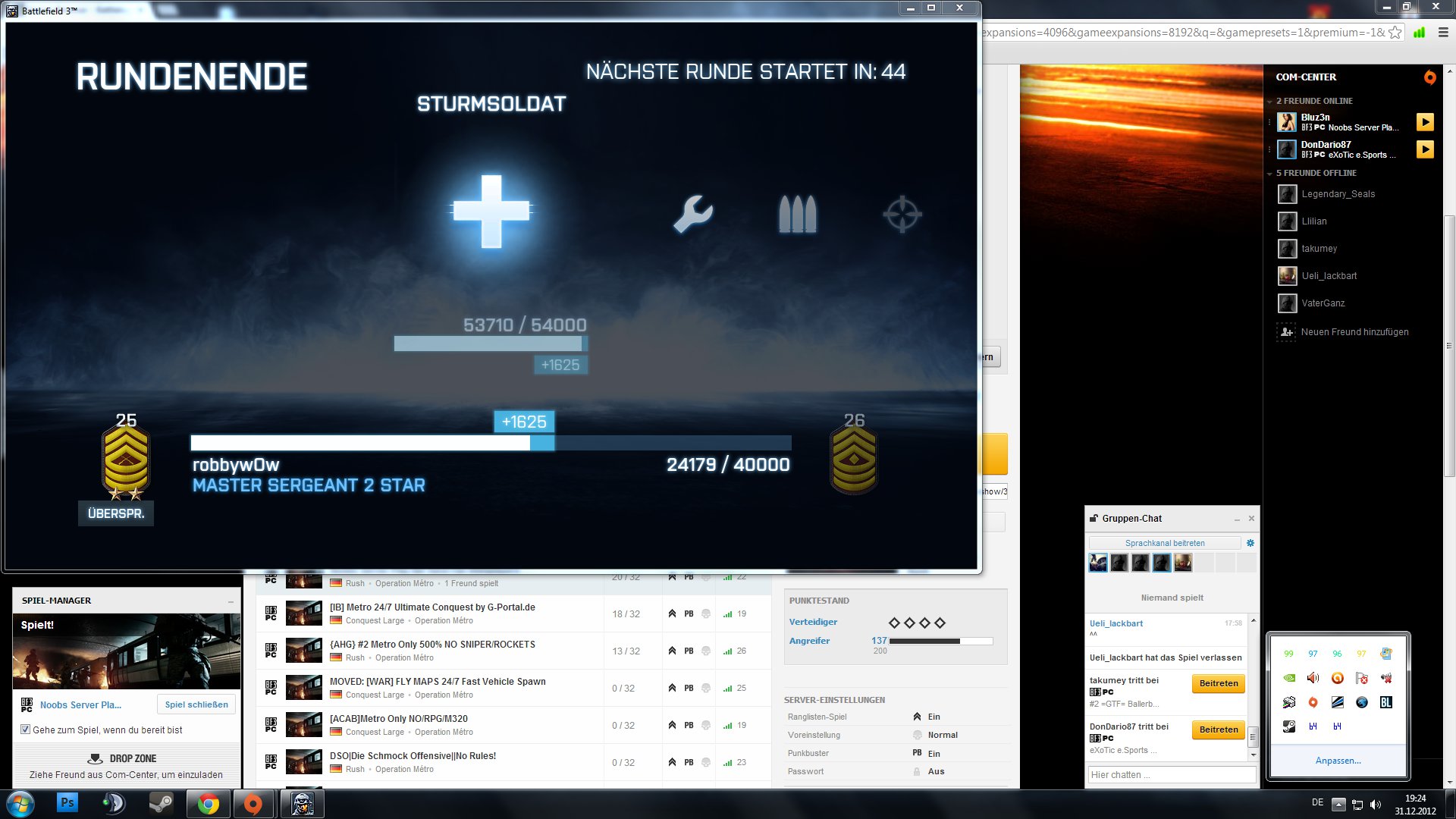Select the Recon crosshair class icon
This screenshot has height=819, width=1456.
(x=902, y=214)
